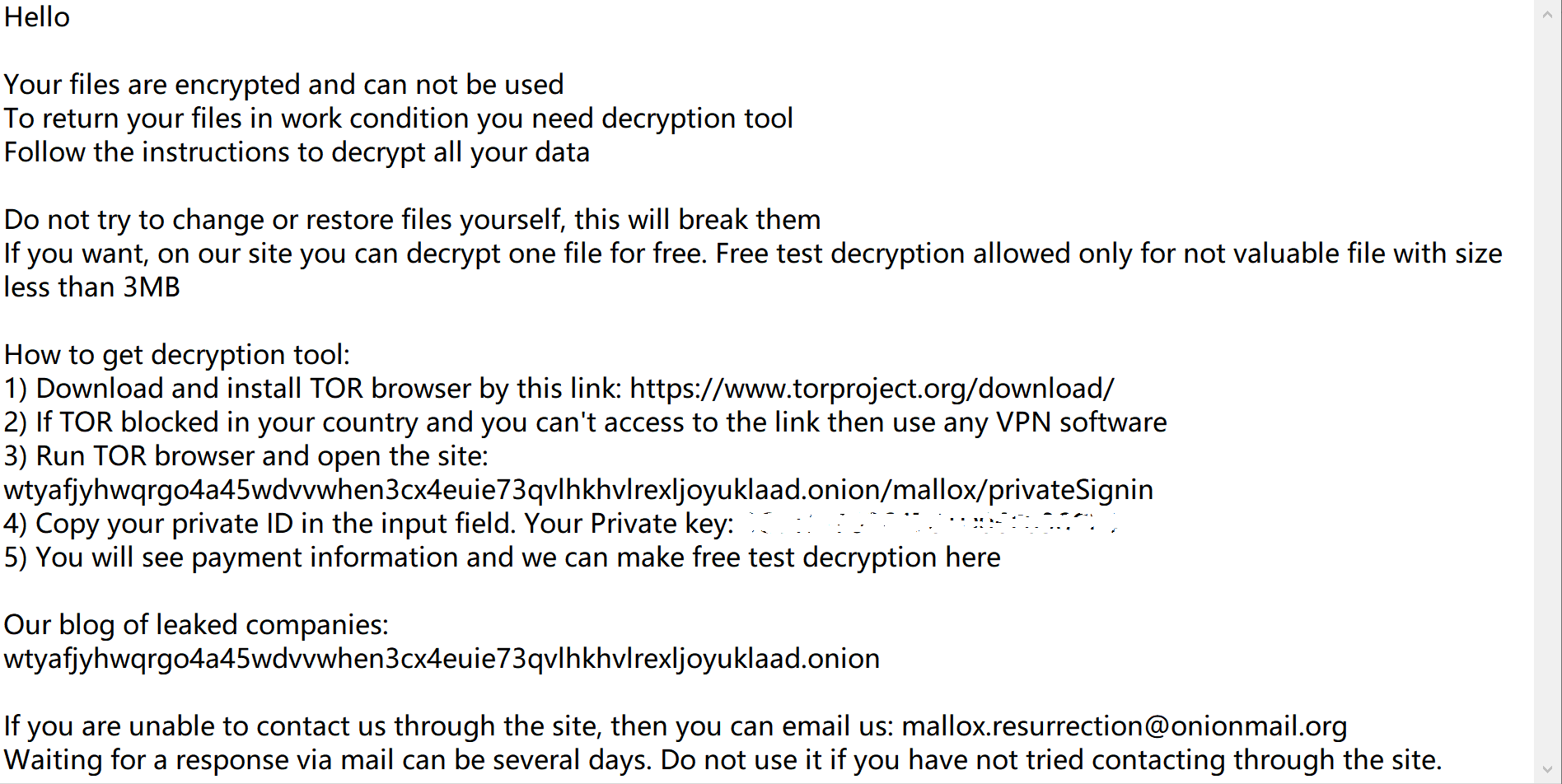Screen dimensions: 1562x784
Task: Click the "Do not try to change" line
Action: [x=412, y=220]
